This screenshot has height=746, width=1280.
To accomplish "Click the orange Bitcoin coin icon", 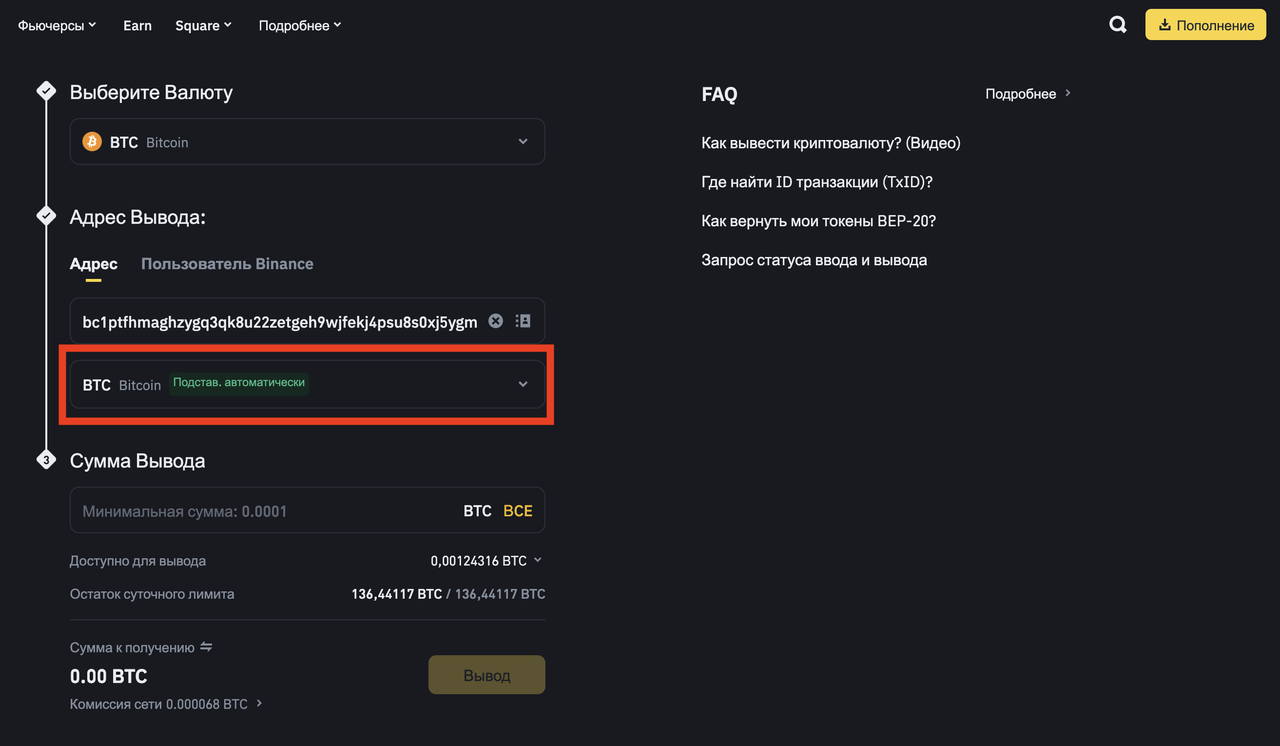I will [92, 142].
